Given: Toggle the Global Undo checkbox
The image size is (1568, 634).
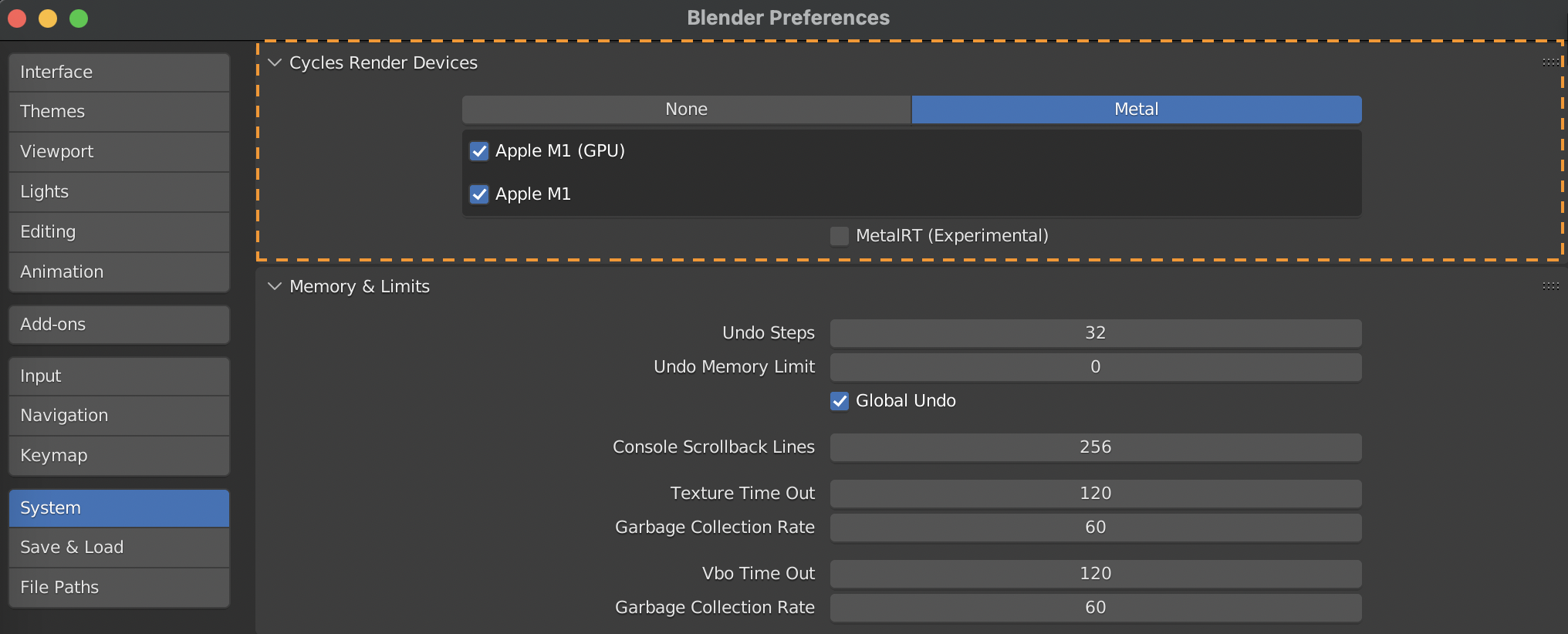Looking at the screenshot, I should point(840,401).
